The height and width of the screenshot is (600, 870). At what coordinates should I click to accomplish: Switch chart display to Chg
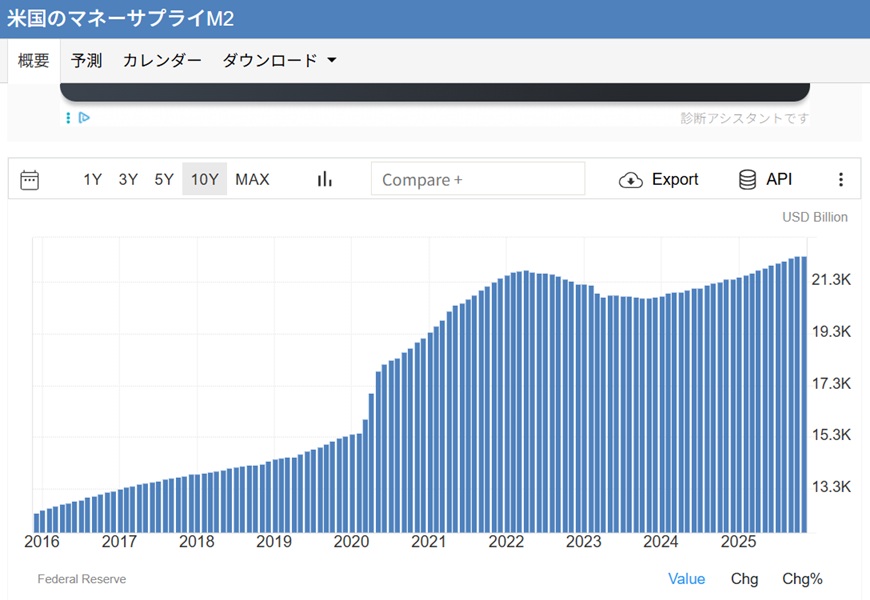(744, 579)
